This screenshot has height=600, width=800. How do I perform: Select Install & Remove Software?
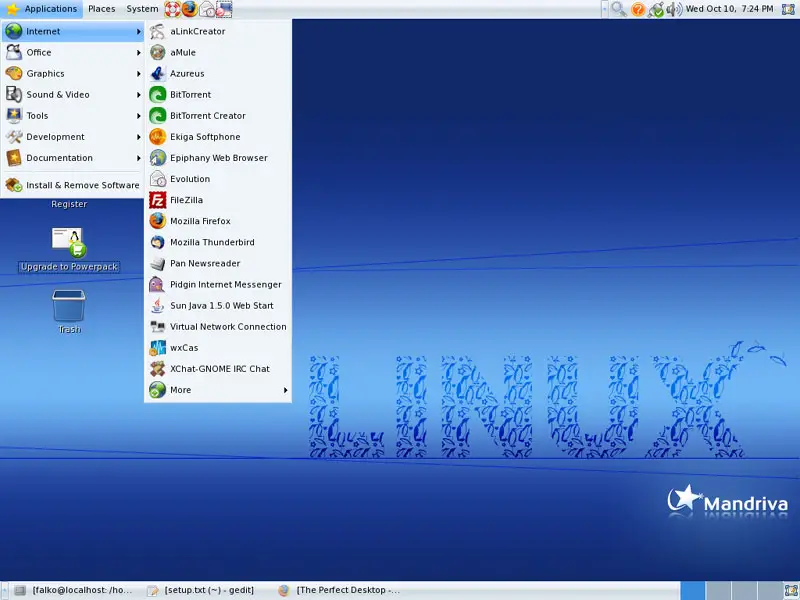click(x=82, y=185)
